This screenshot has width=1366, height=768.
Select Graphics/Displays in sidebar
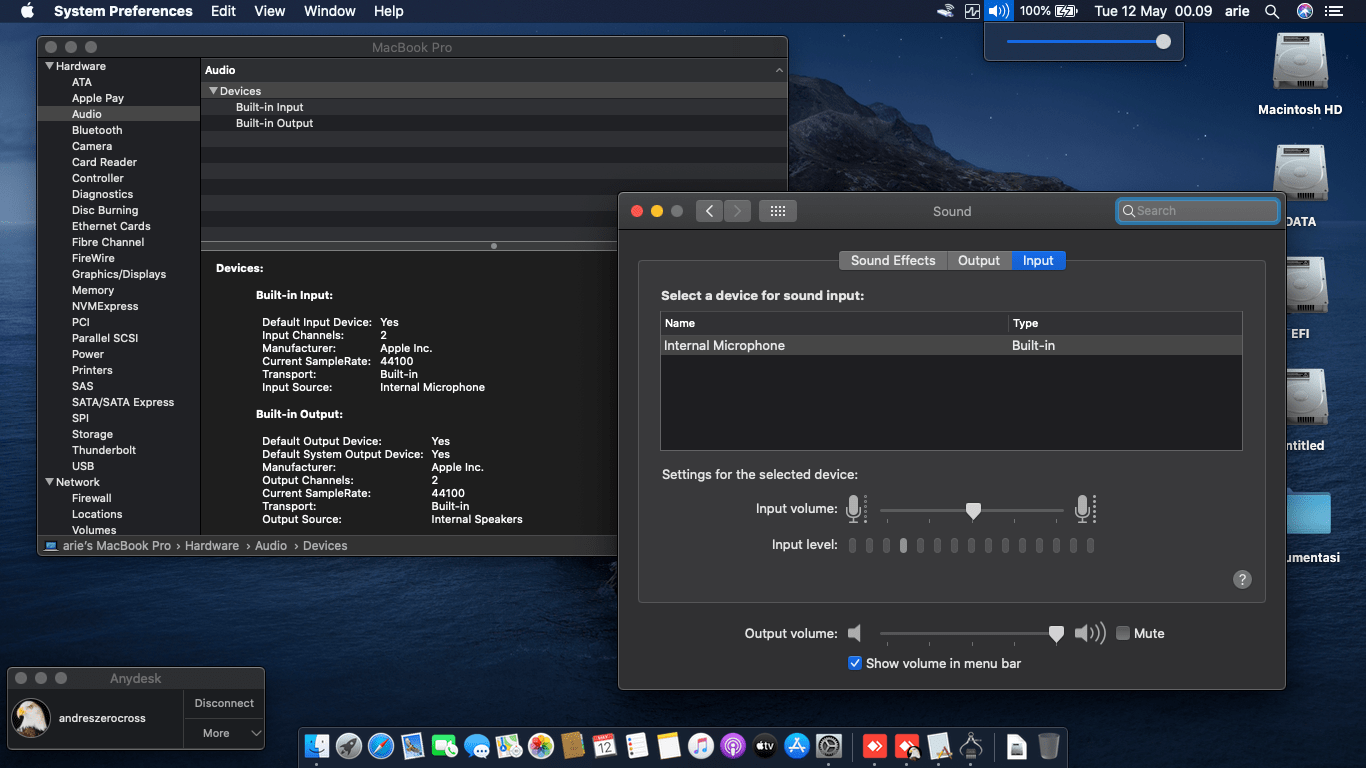point(119,274)
